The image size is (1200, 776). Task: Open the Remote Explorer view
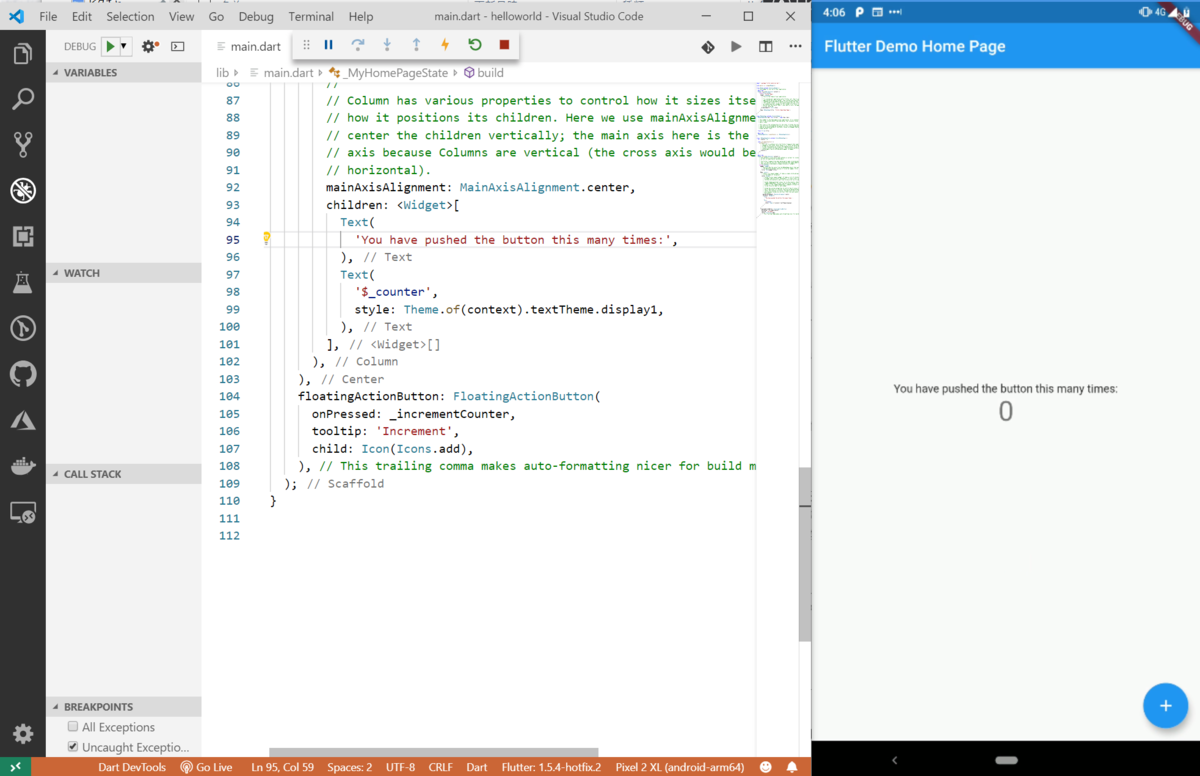tap(23, 513)
